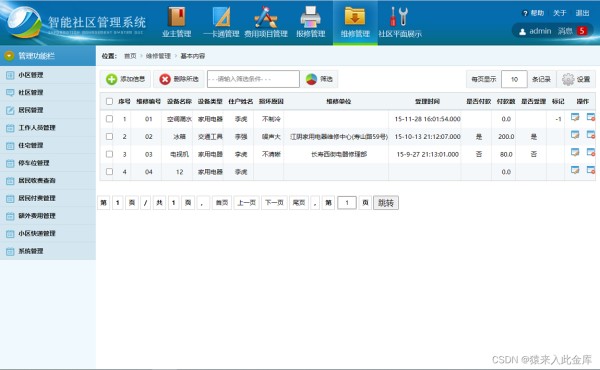The image size is (600, 370).
Task: Open 住宅管理 sidebar item
Action: click(48, 145)
